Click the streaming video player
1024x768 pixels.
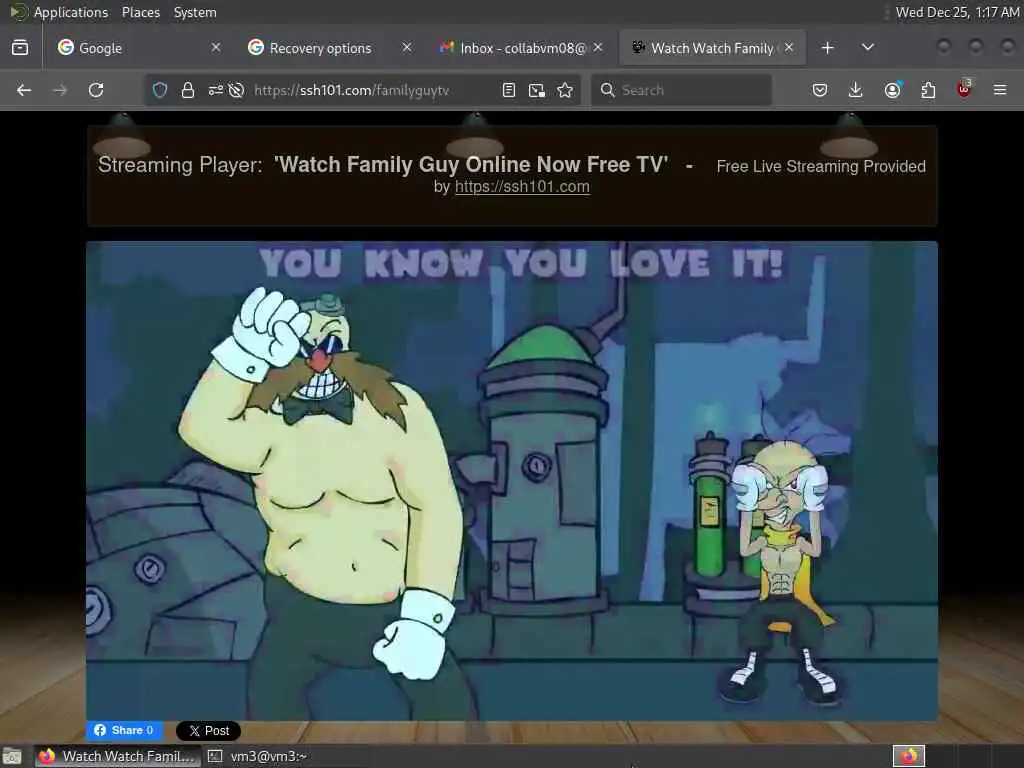(x=512, y=481)
